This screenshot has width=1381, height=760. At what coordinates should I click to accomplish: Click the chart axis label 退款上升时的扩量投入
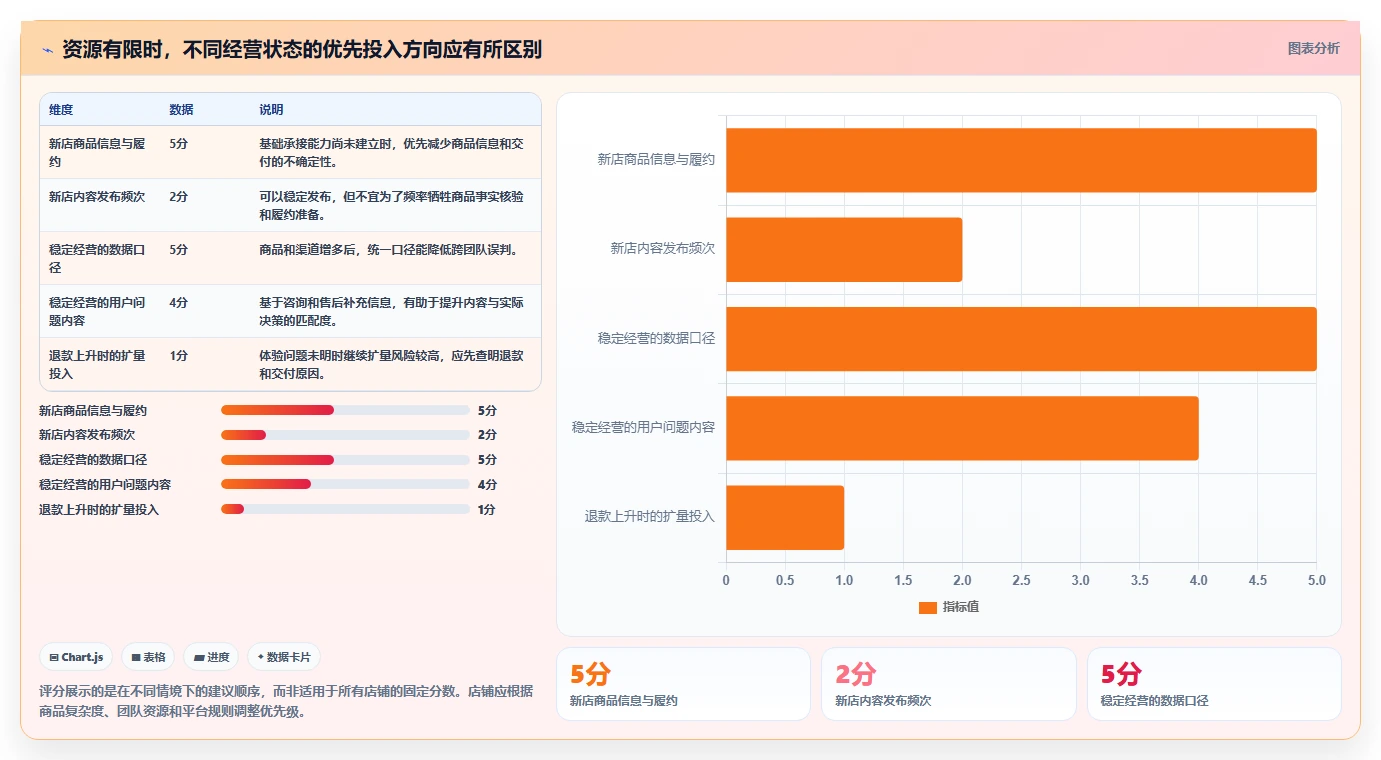tap(650, 517)
